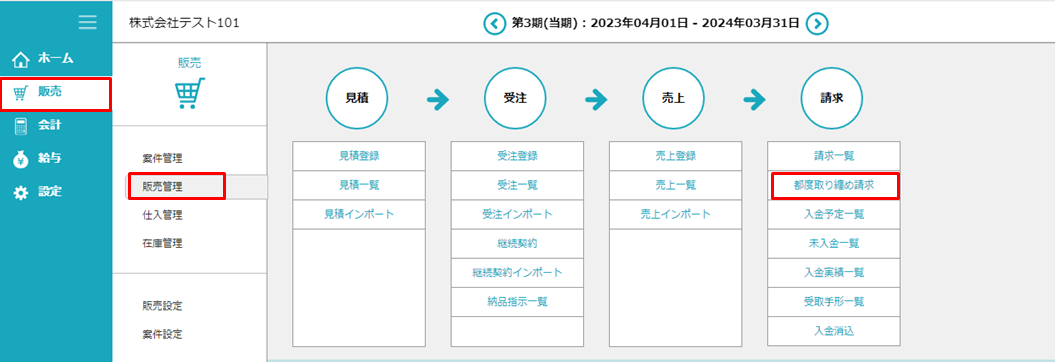Go to previous fiscal period arrow
Viewport: 1055px width, 362px height.
[x=494, y=24]
